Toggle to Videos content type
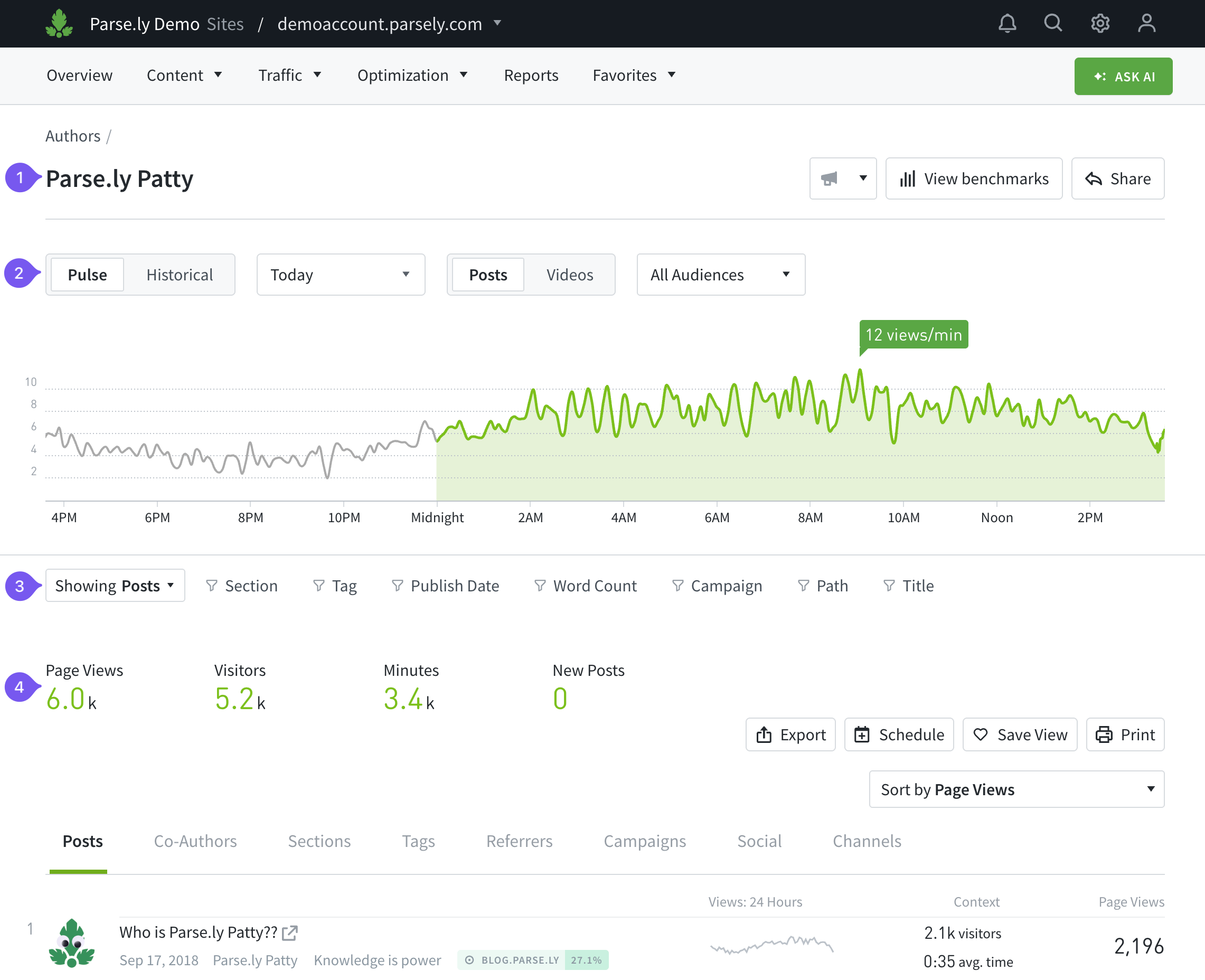Screen dimensions: 1205x980 click(x=569, y=275)
